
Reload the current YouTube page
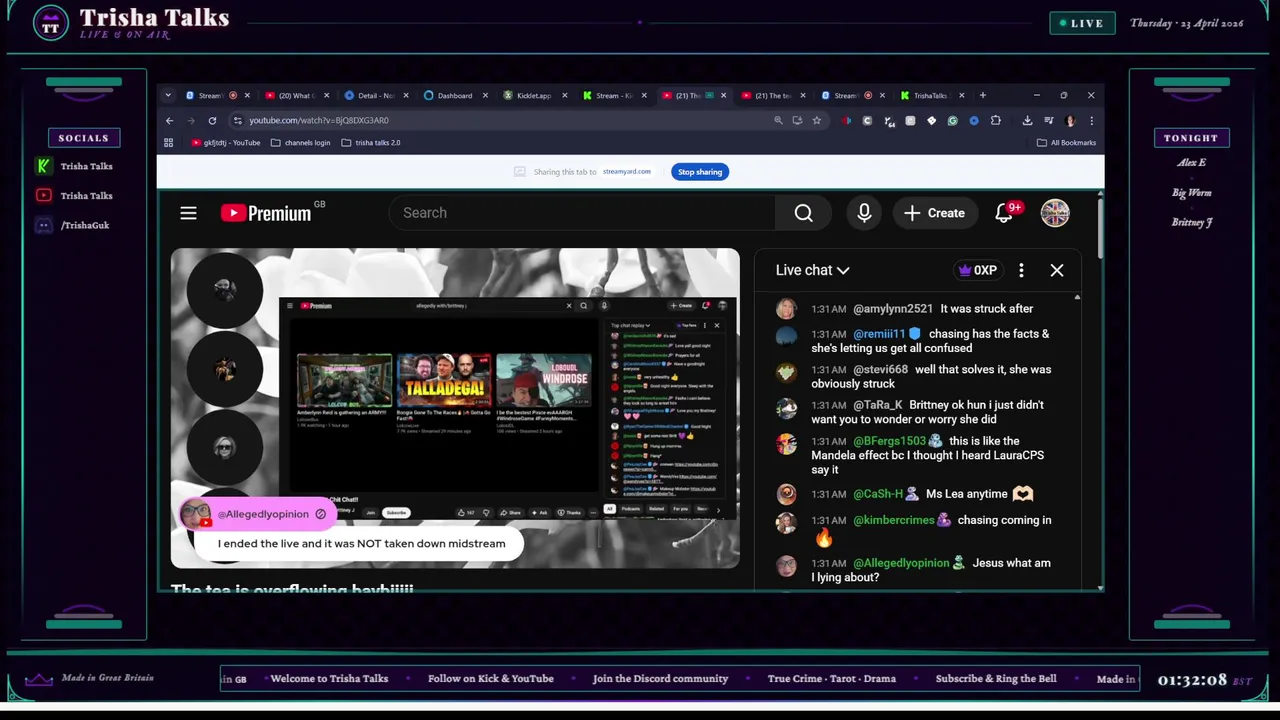click(x=212, y=120)
